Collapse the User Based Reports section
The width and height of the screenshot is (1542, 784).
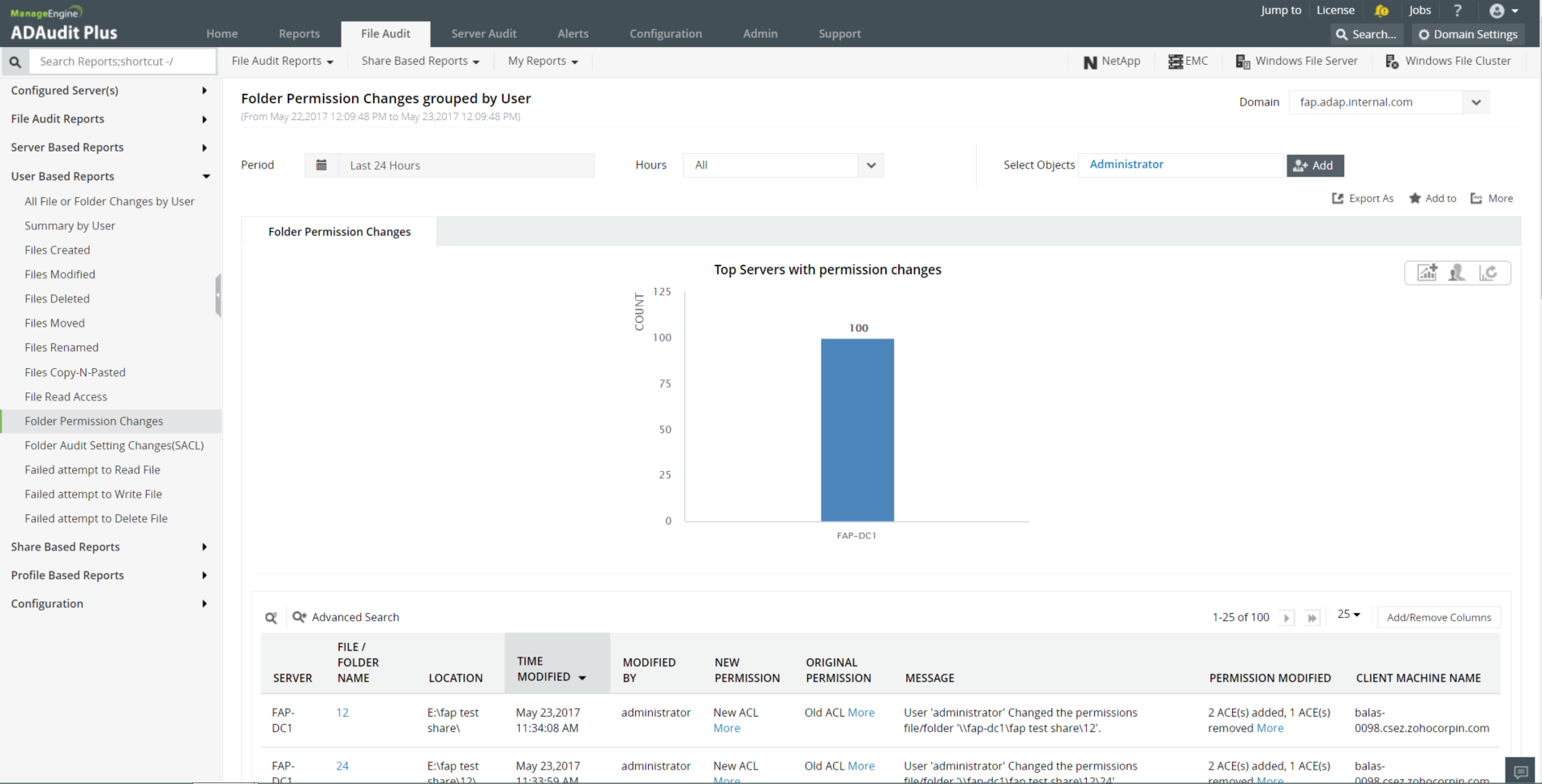206,177
